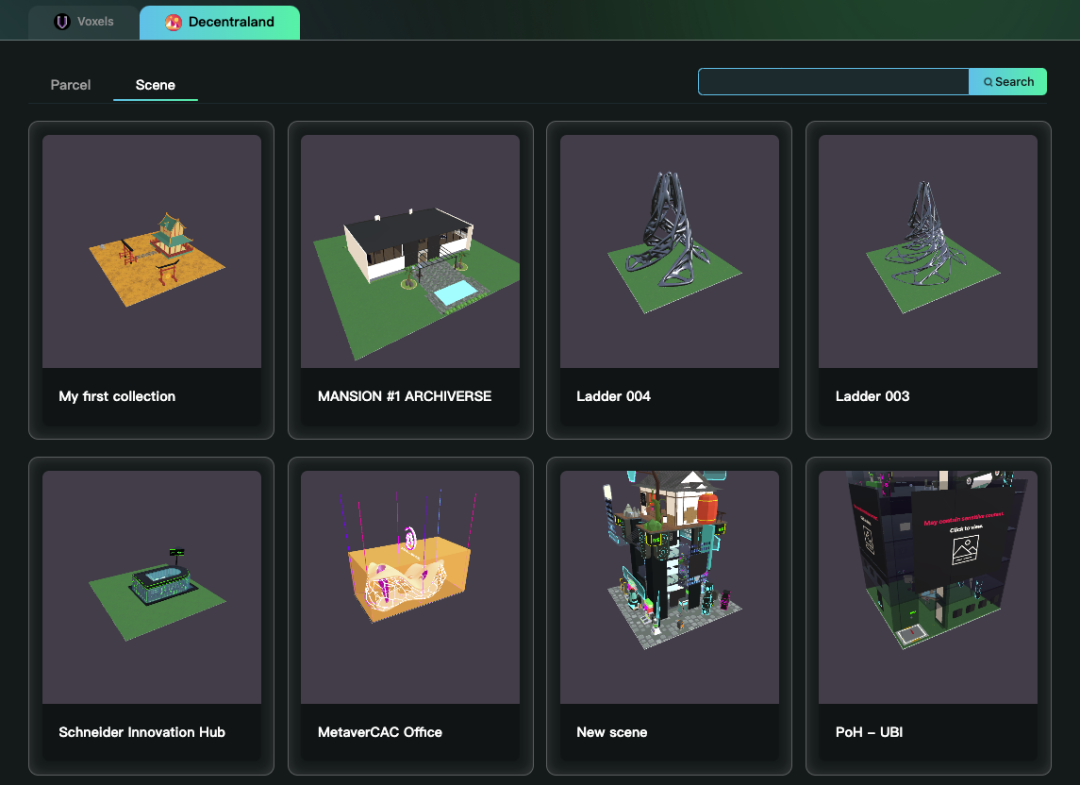The width and height of the screenshot is (1080, 785).
Task: Open My first collection scene thumbnail
Action: pos(152,251)
